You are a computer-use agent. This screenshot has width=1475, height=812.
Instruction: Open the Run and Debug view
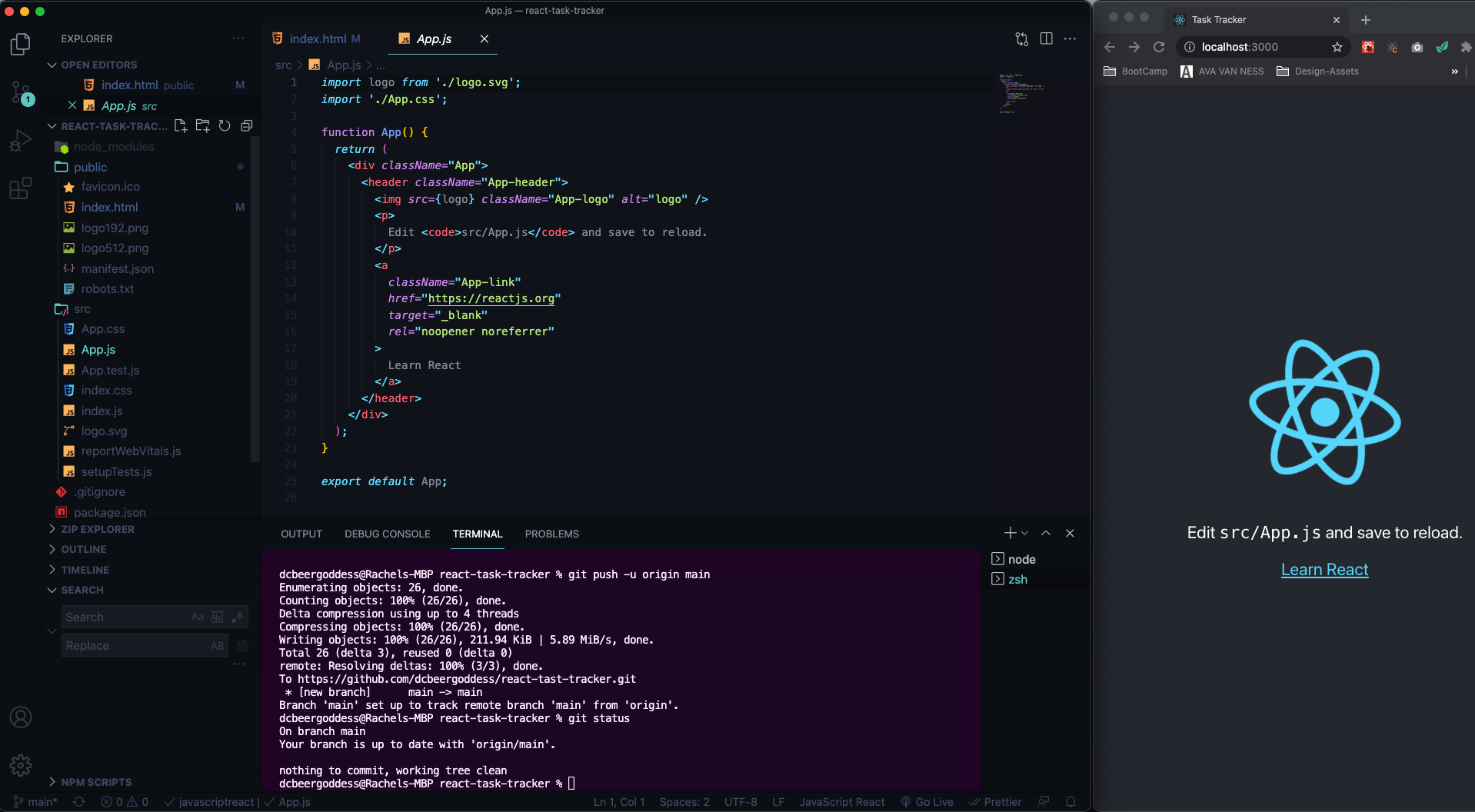pos(21,141)
